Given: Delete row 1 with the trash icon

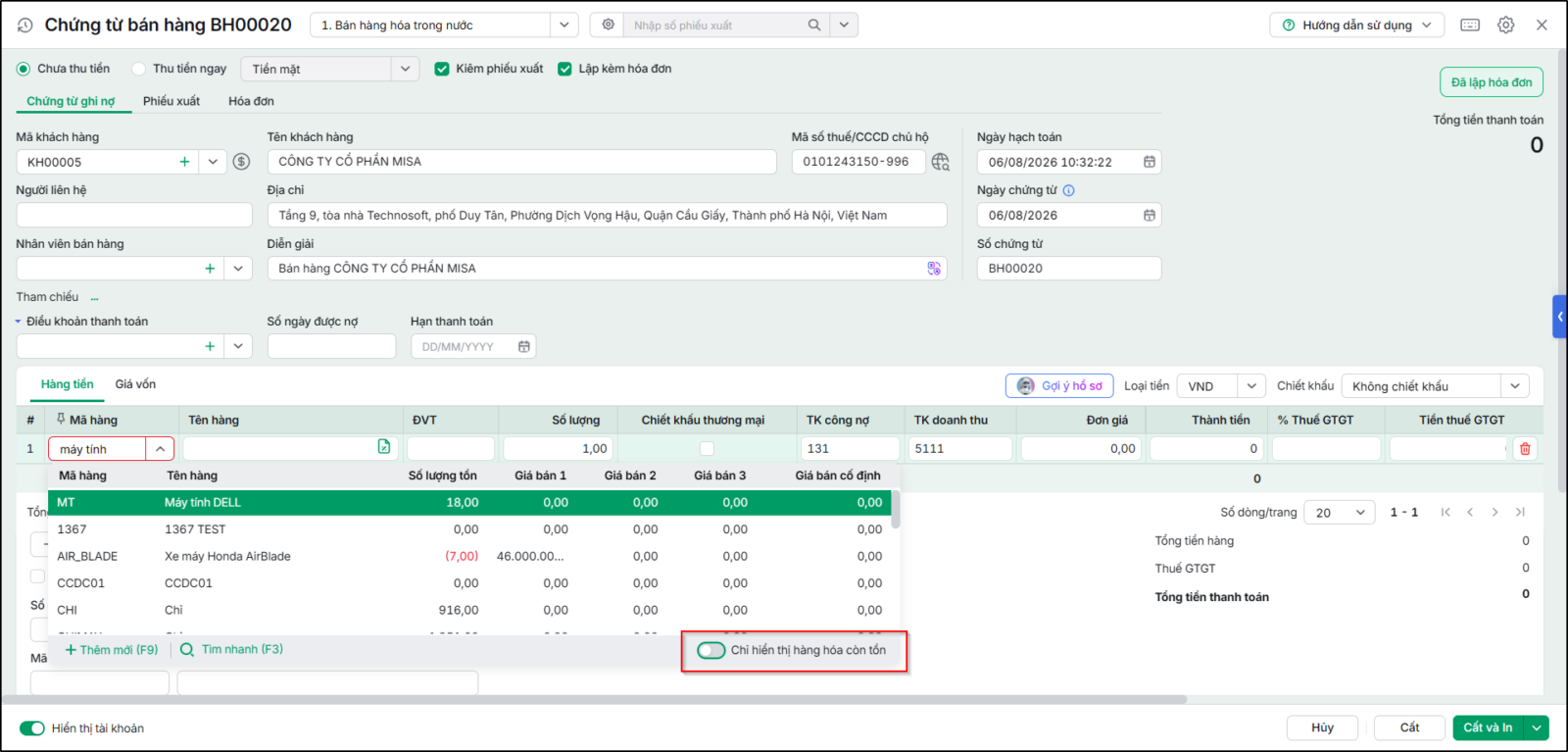Looking at the screenshot, I should tap(1525, 449).
